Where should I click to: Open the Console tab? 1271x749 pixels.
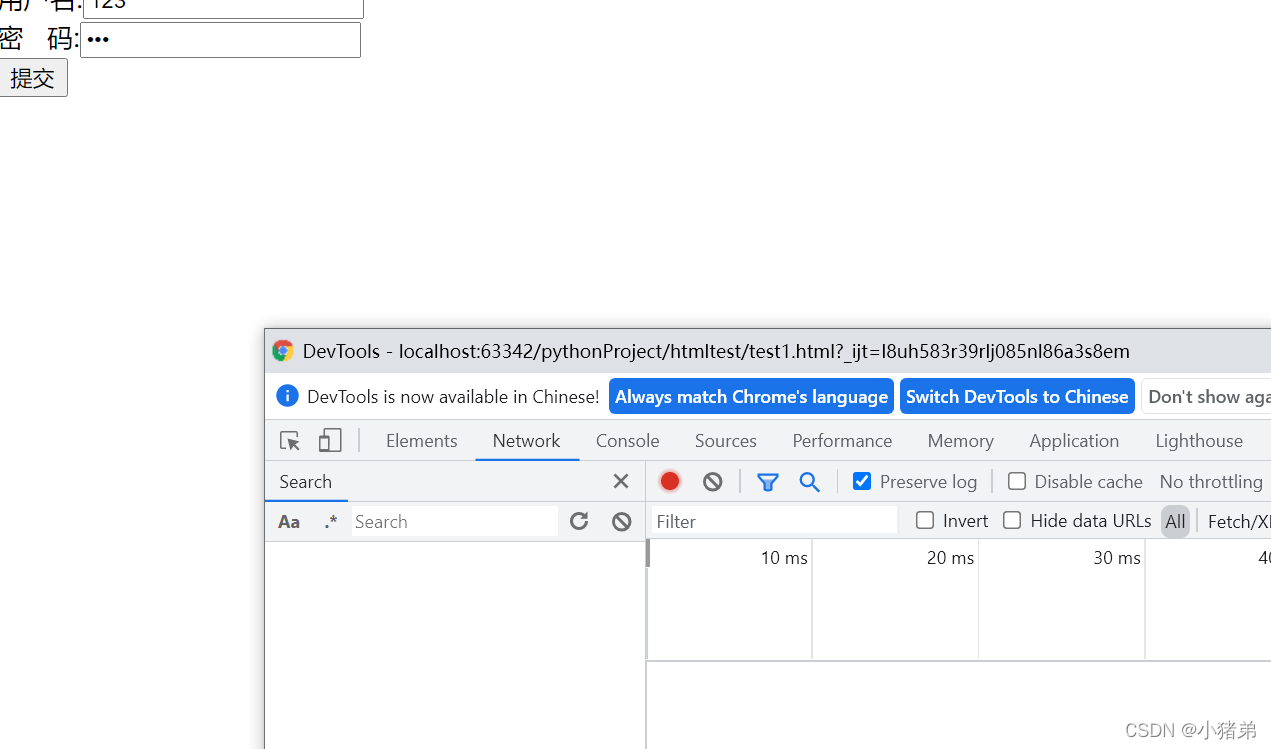click(x=628, y=441)
